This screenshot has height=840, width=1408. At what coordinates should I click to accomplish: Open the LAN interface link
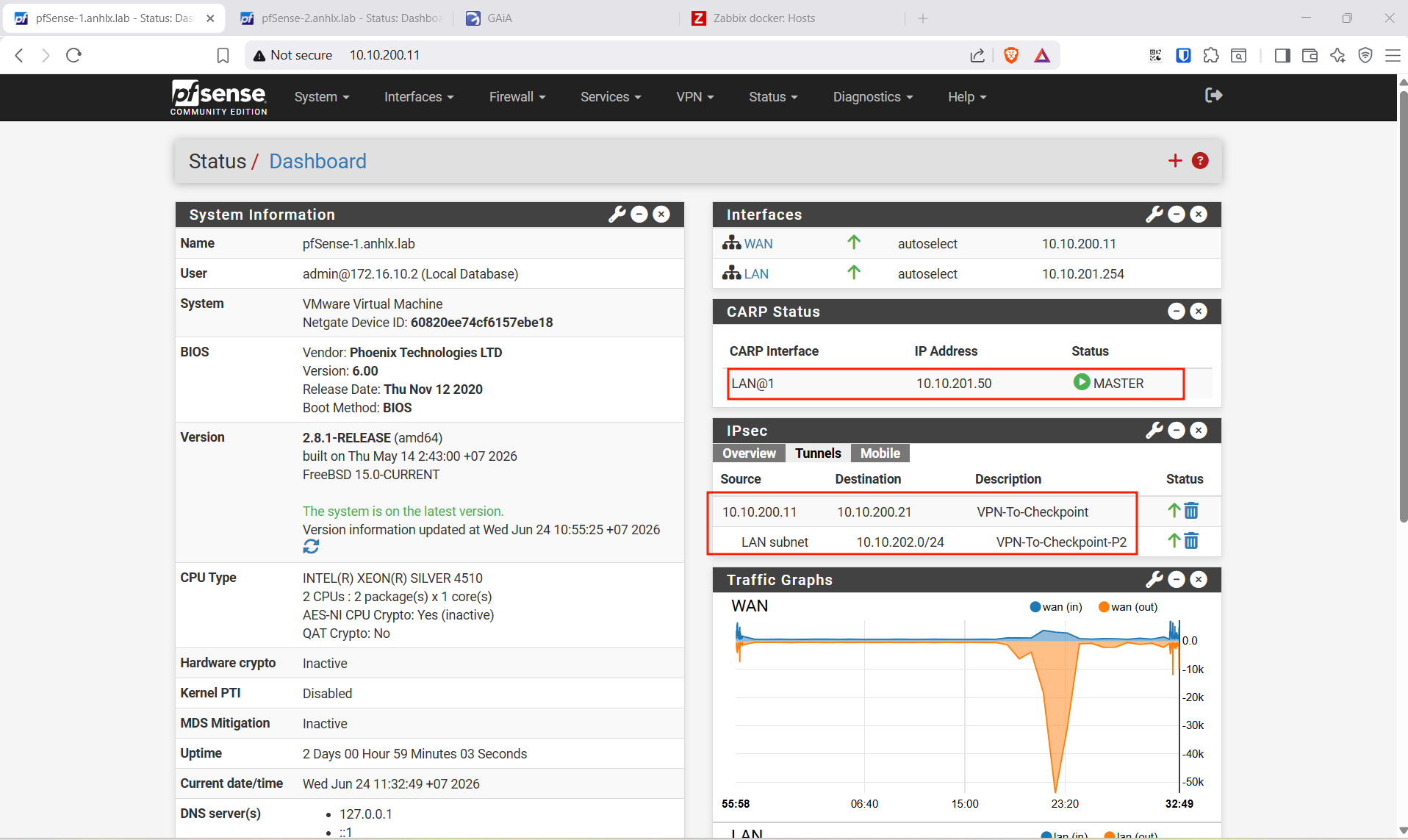point(756,273)
